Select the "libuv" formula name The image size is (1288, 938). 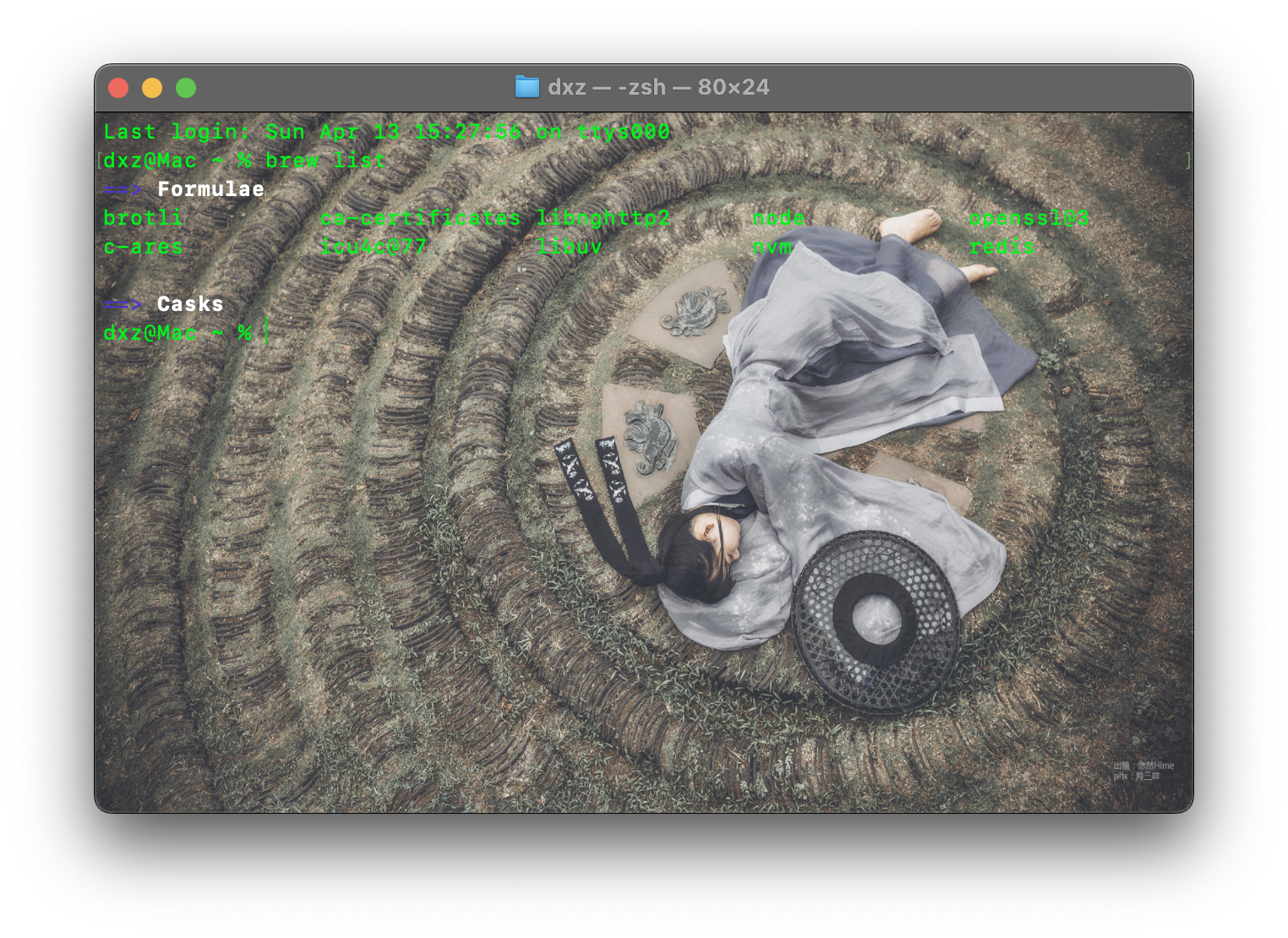pos(570,247)
